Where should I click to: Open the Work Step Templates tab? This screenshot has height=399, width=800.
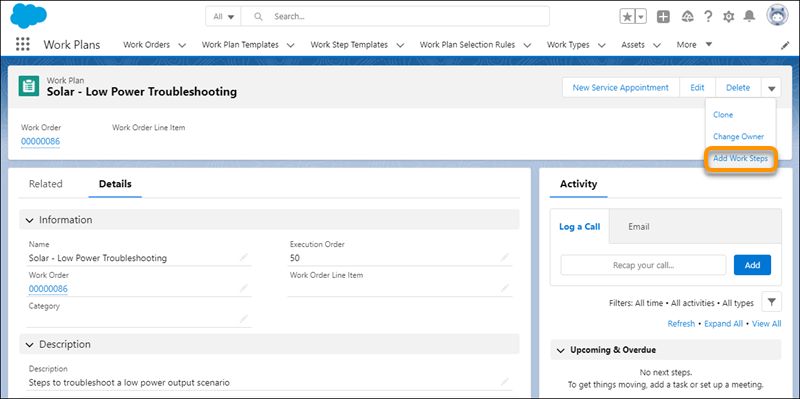(349, 45)
